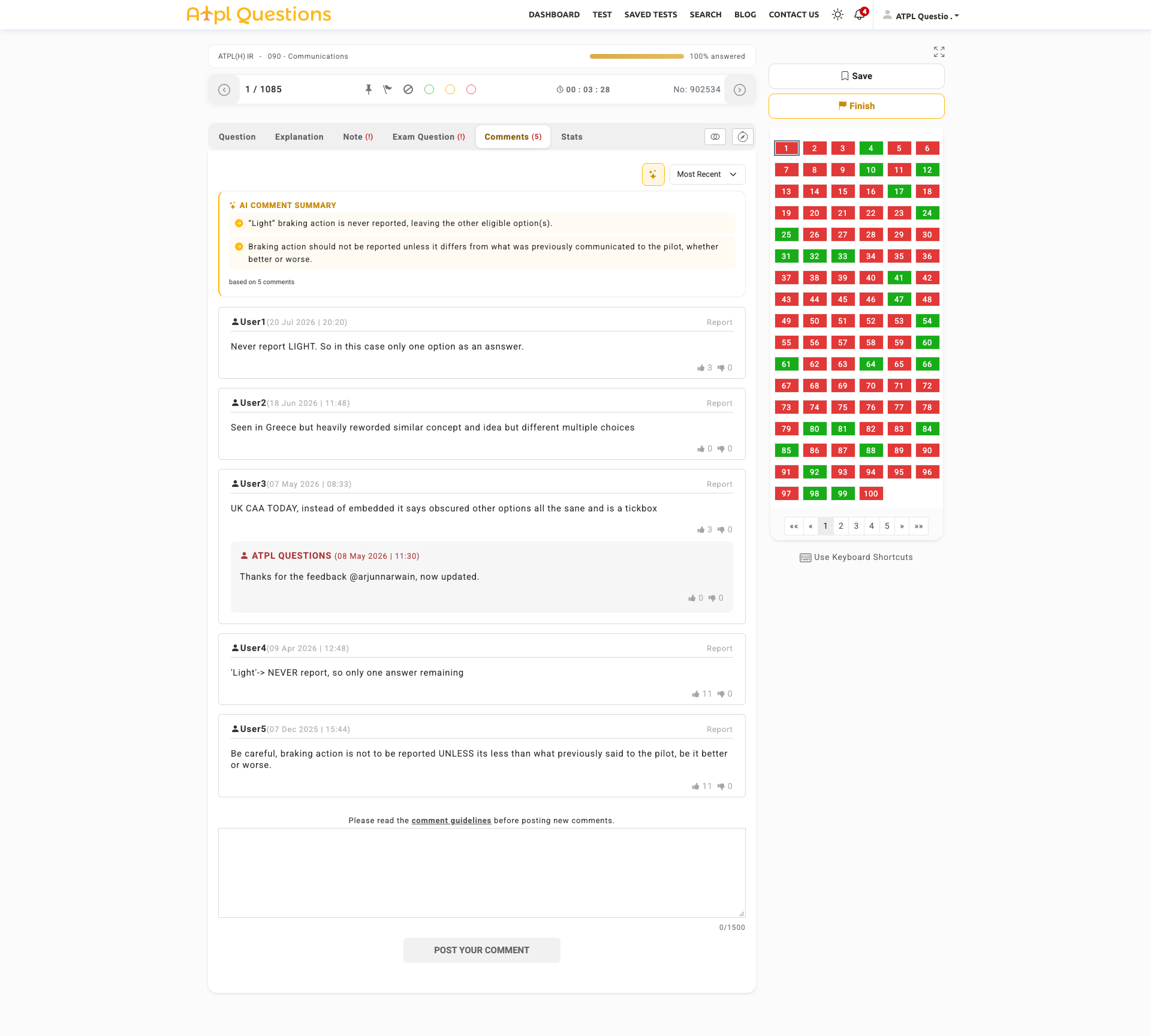Click the compass icon beside tabs
Image resolution: width=1151 pixels, height=1036 pixels.
742,137
